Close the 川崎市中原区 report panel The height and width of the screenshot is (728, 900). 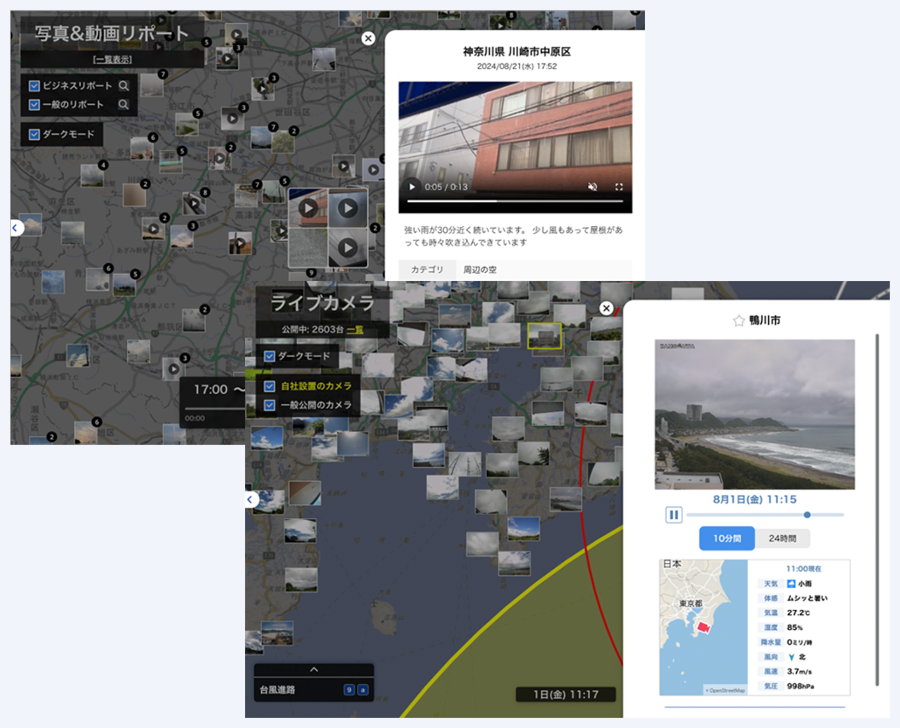click(368, 38)
